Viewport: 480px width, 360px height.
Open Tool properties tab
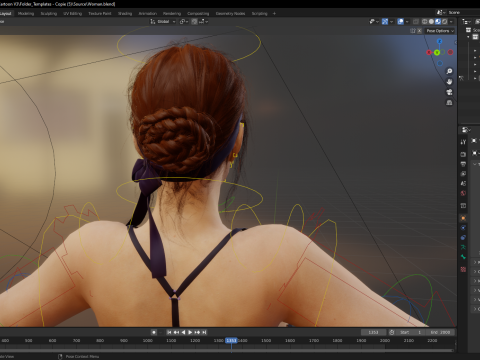tap(463, 142)
